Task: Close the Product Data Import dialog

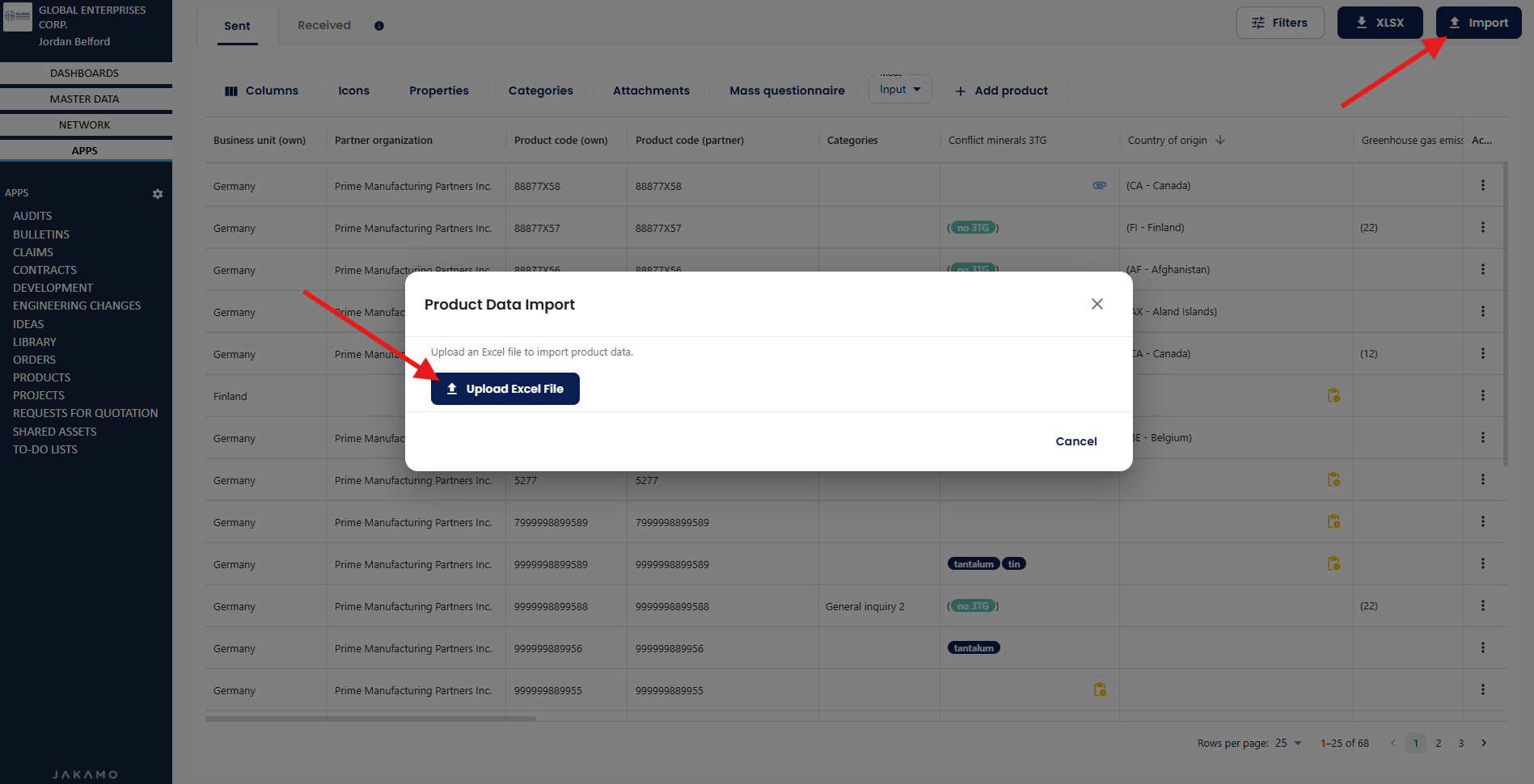Action: coord(1097,304)
